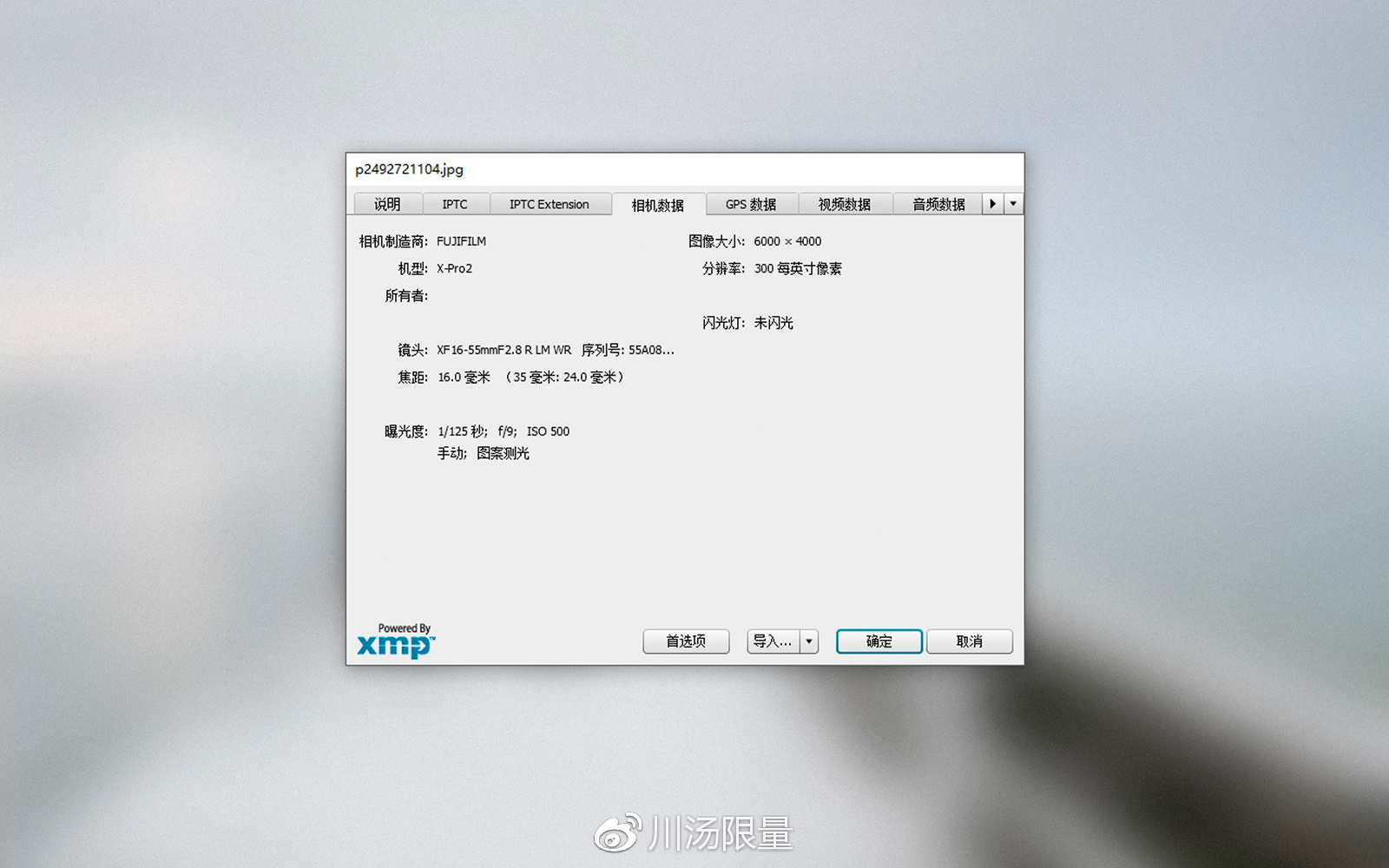Select the focal length 16.0 毫米 value
Image resolution: width=1389 pixels, height=868 pixels.
[x=464, y=377]
